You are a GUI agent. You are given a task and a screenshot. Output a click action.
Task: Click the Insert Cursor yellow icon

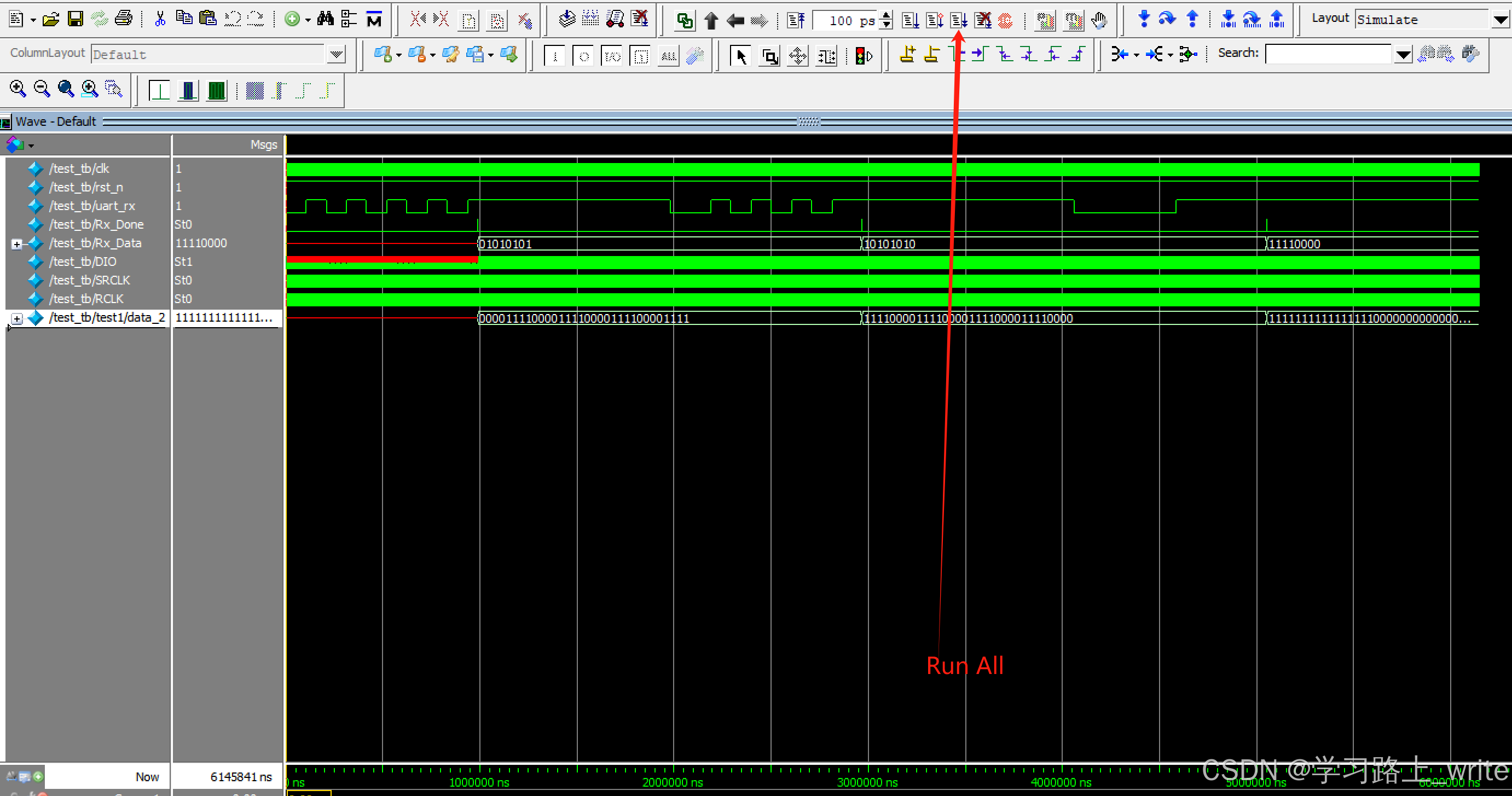[x=907, y=55]
